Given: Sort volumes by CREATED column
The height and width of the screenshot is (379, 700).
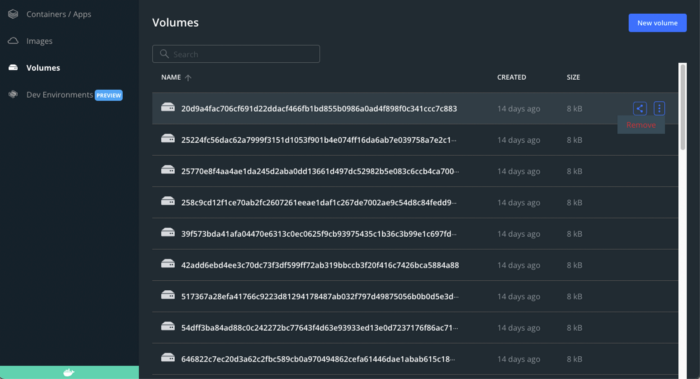Looking at the screenshot, I should point(512,77).
